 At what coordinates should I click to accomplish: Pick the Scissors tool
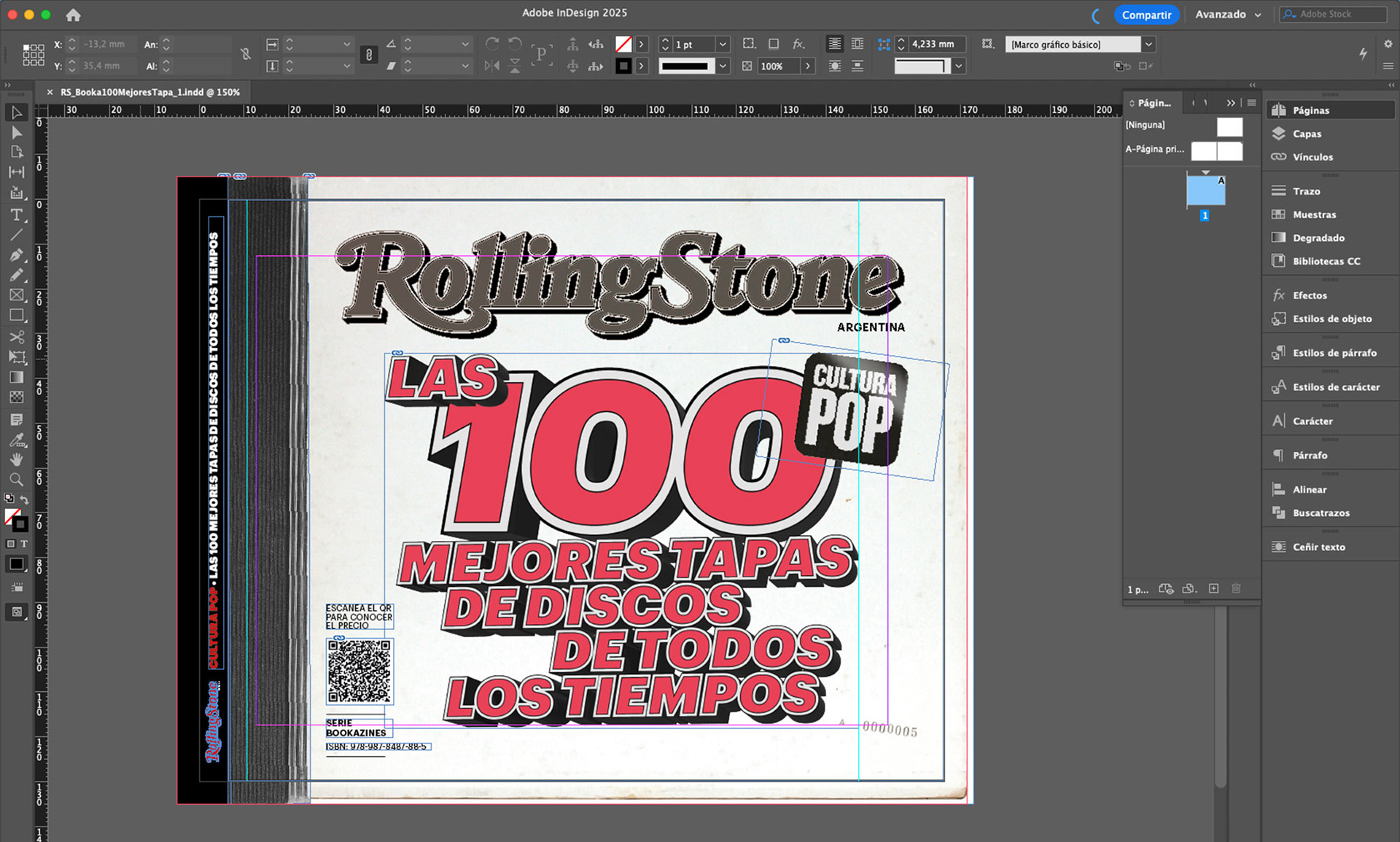(16, 337)
